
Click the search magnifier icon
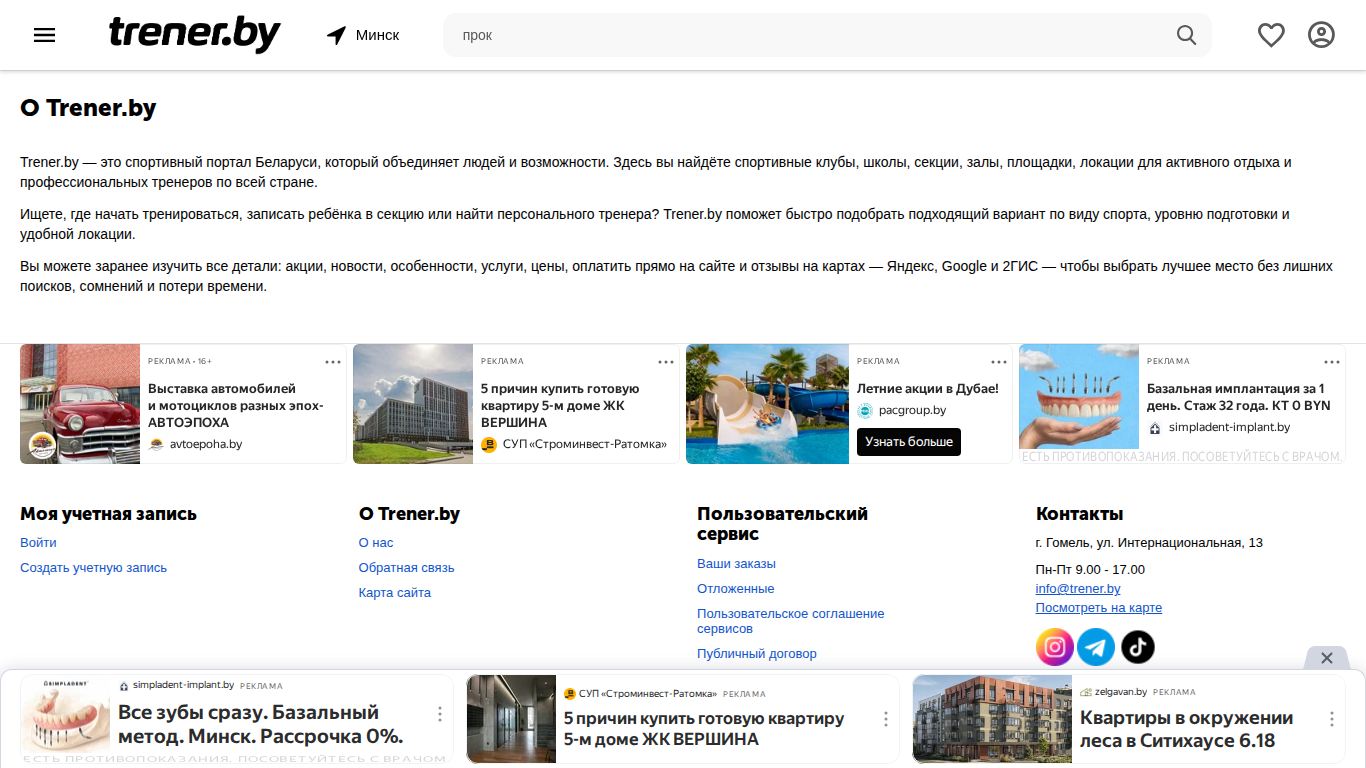pyautogui.click(x=1186, y=35)
